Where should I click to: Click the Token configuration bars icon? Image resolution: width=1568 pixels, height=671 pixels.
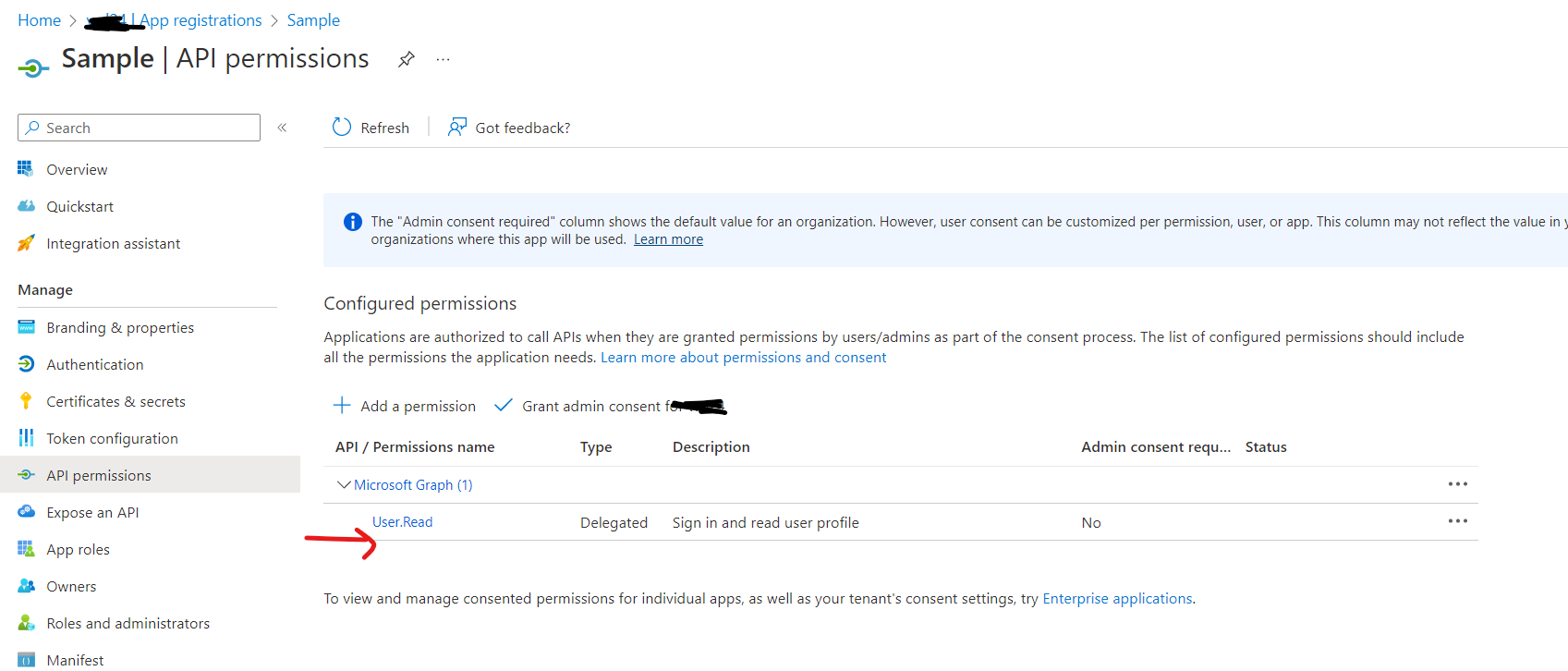coord(26,438)
